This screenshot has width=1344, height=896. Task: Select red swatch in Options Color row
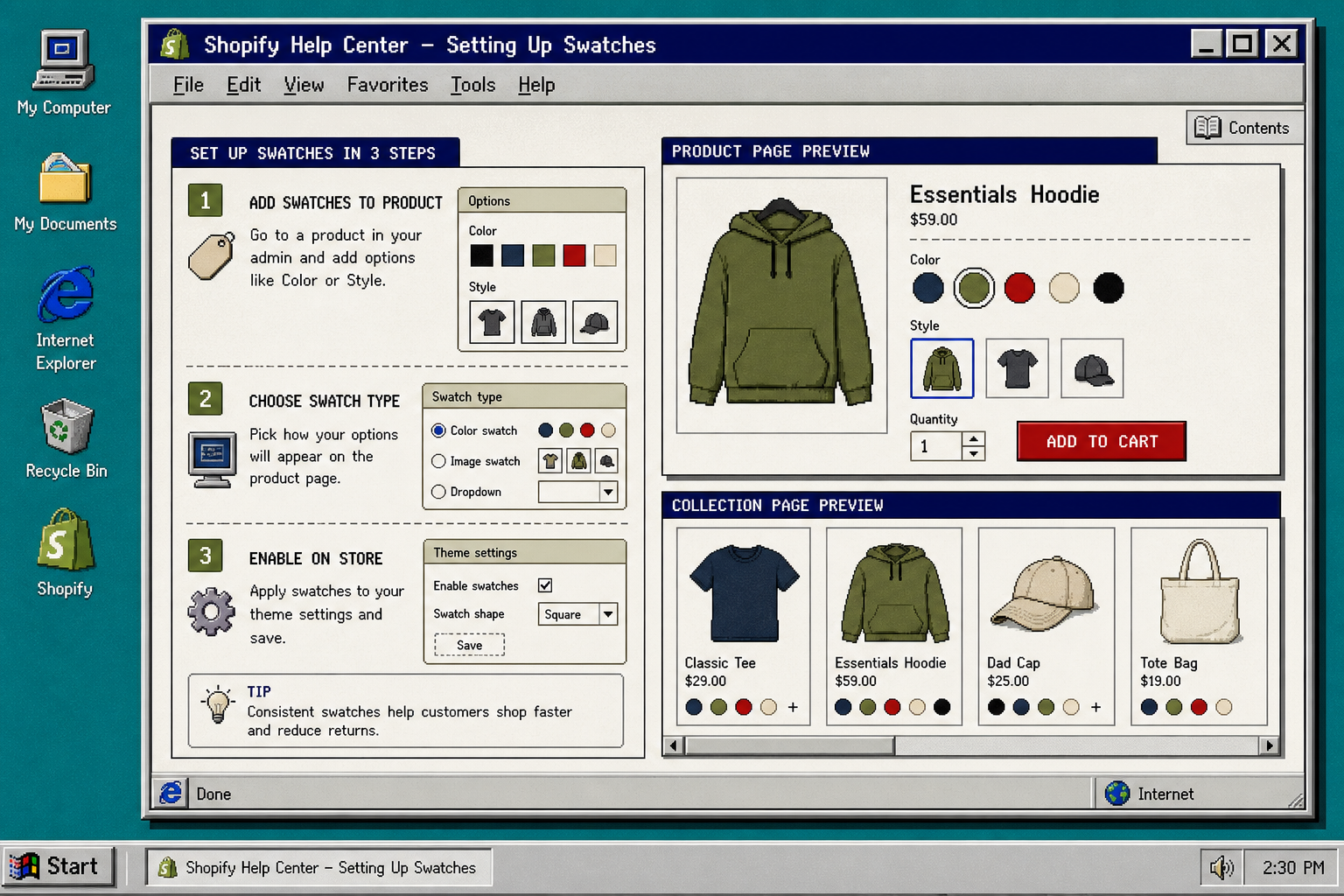574,255
